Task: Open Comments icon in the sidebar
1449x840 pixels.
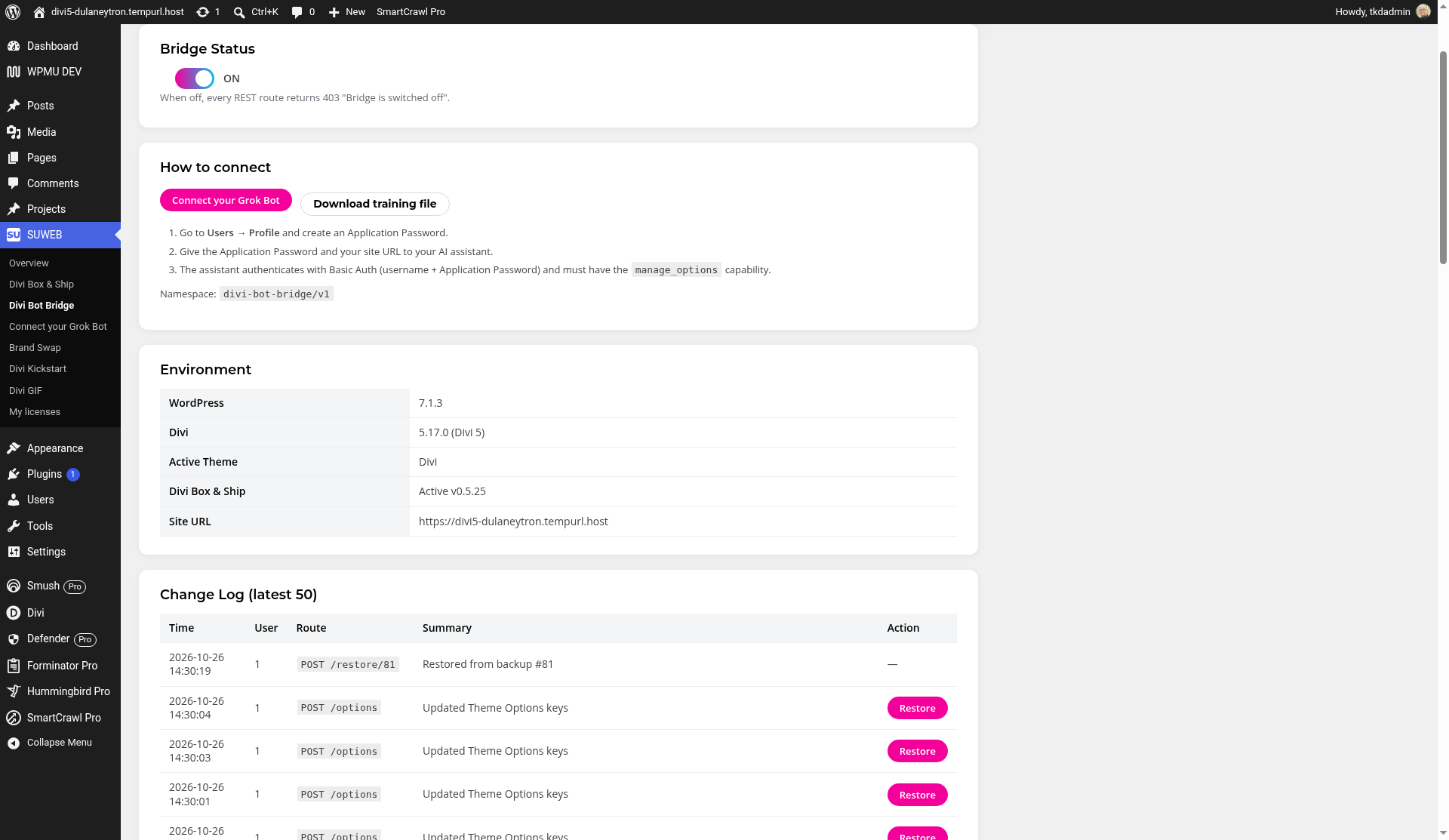Action: click(14, 183)
